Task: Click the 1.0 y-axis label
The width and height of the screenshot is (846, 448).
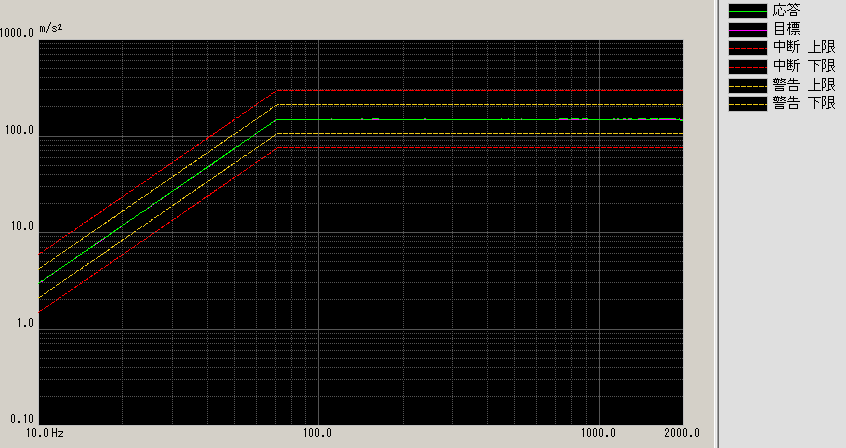Action: (x=25, y=323)
